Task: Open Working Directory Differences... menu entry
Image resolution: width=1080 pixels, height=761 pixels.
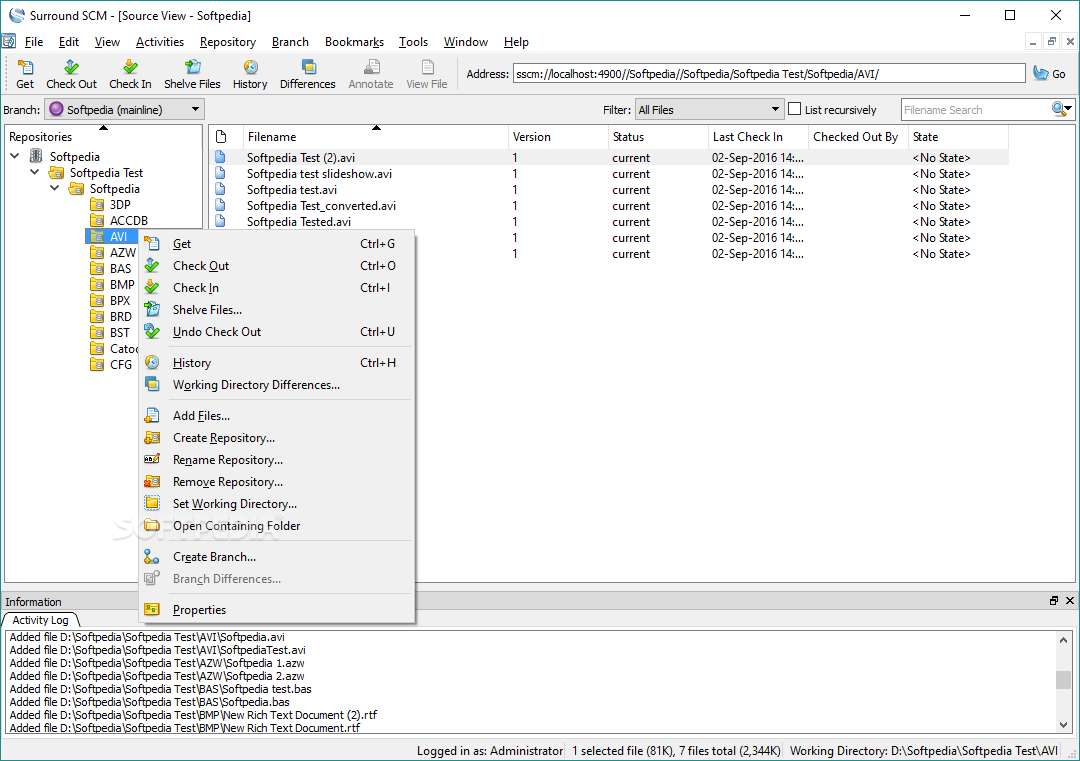Action: [277, 385]
